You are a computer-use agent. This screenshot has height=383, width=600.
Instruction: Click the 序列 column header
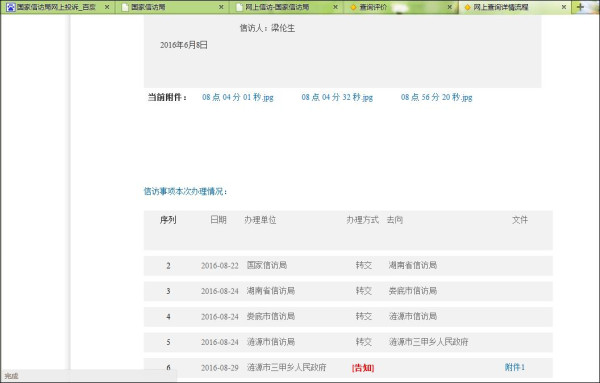click(x=168, y=220)
